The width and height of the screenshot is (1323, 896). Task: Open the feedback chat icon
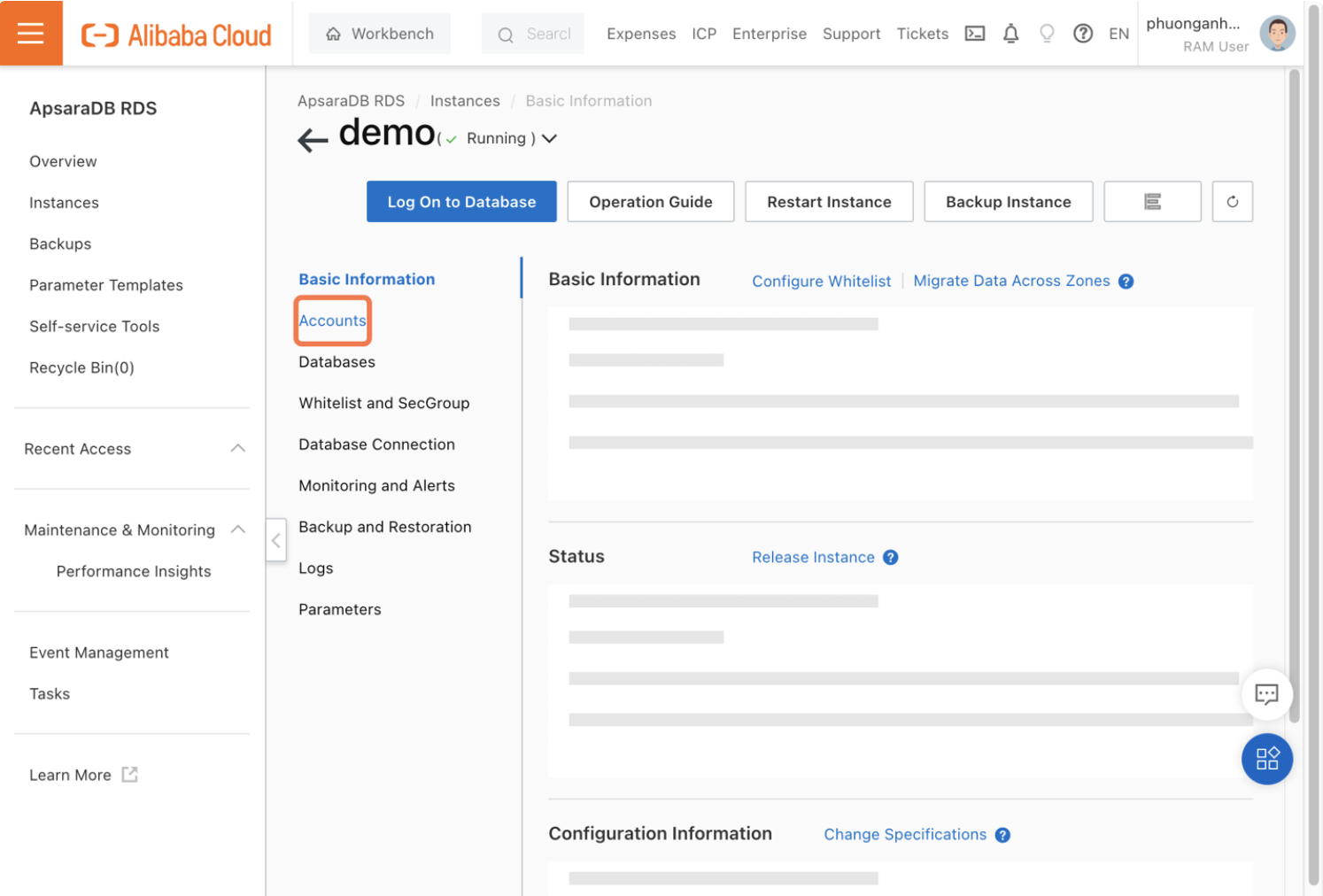coord(1266,694)
